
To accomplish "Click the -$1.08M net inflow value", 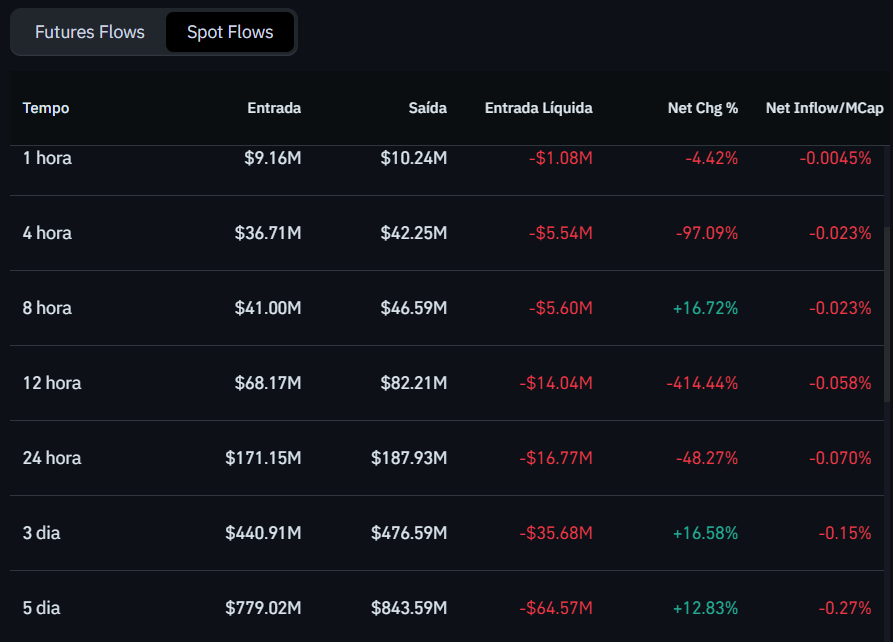I will click(559, 157).
